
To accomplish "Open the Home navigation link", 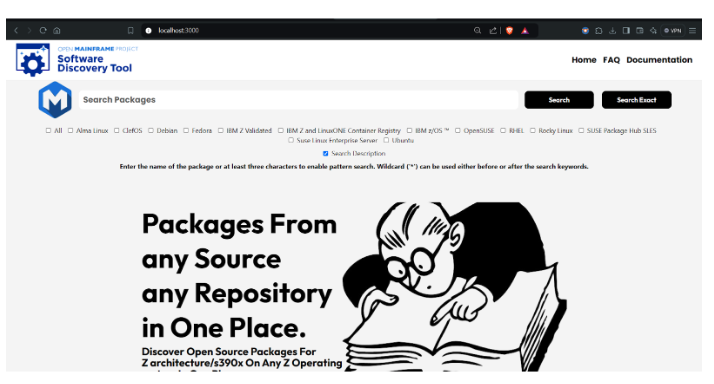I will [x=584, y=60].
